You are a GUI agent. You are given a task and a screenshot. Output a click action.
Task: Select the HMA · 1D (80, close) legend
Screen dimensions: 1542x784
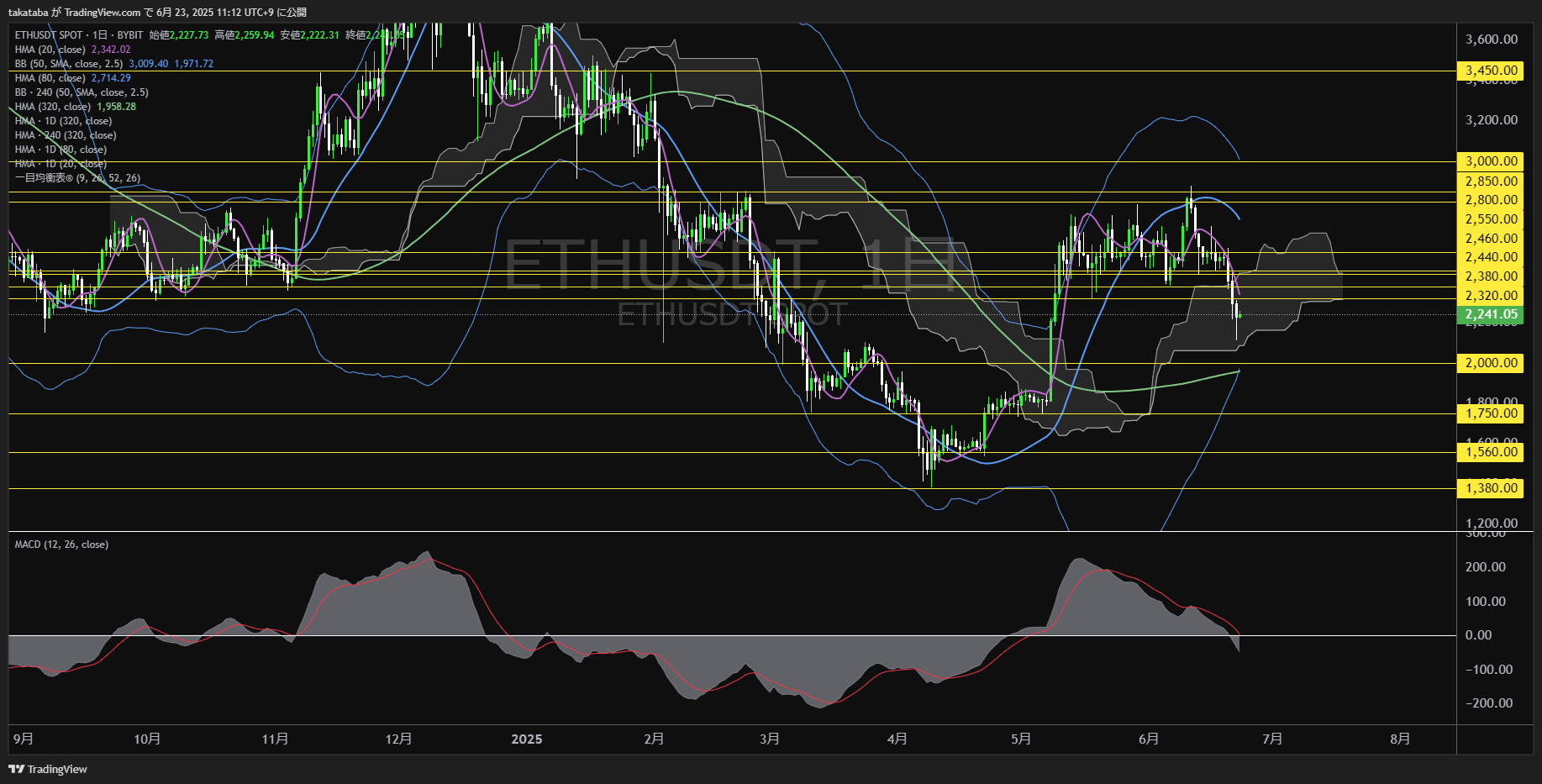(x=61, y=150)
